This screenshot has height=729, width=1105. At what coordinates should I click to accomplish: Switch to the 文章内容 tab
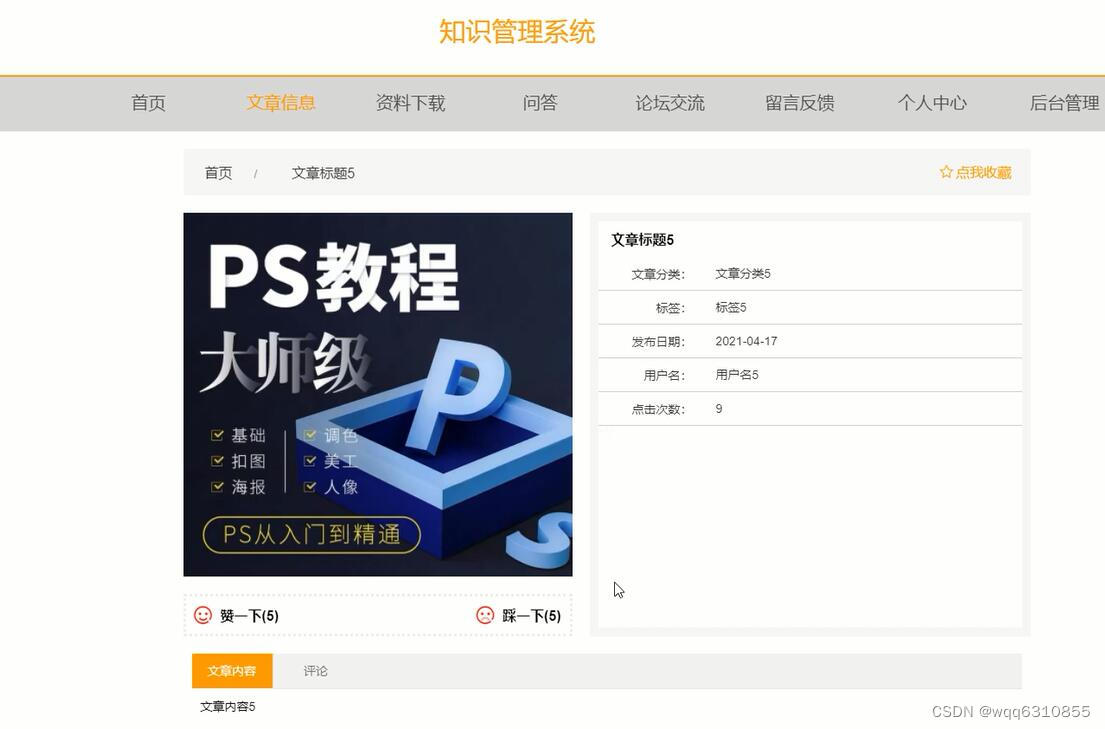click(x=232, y=670)
